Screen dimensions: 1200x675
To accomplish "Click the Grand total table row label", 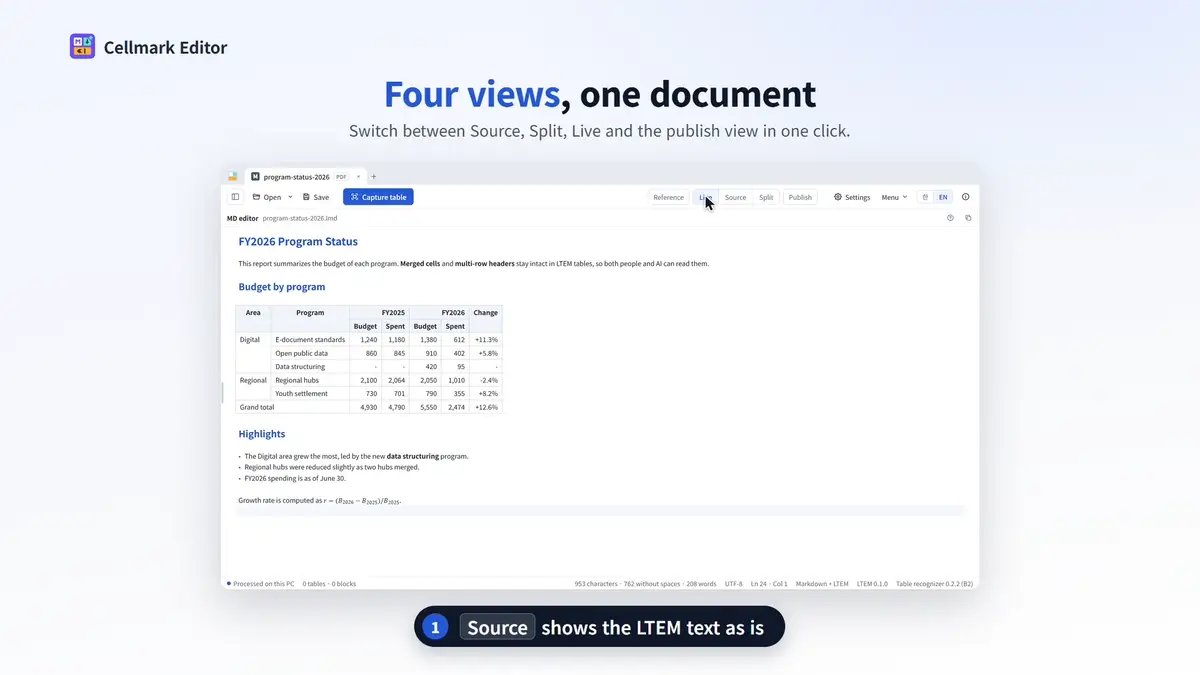I will [292, 407].
